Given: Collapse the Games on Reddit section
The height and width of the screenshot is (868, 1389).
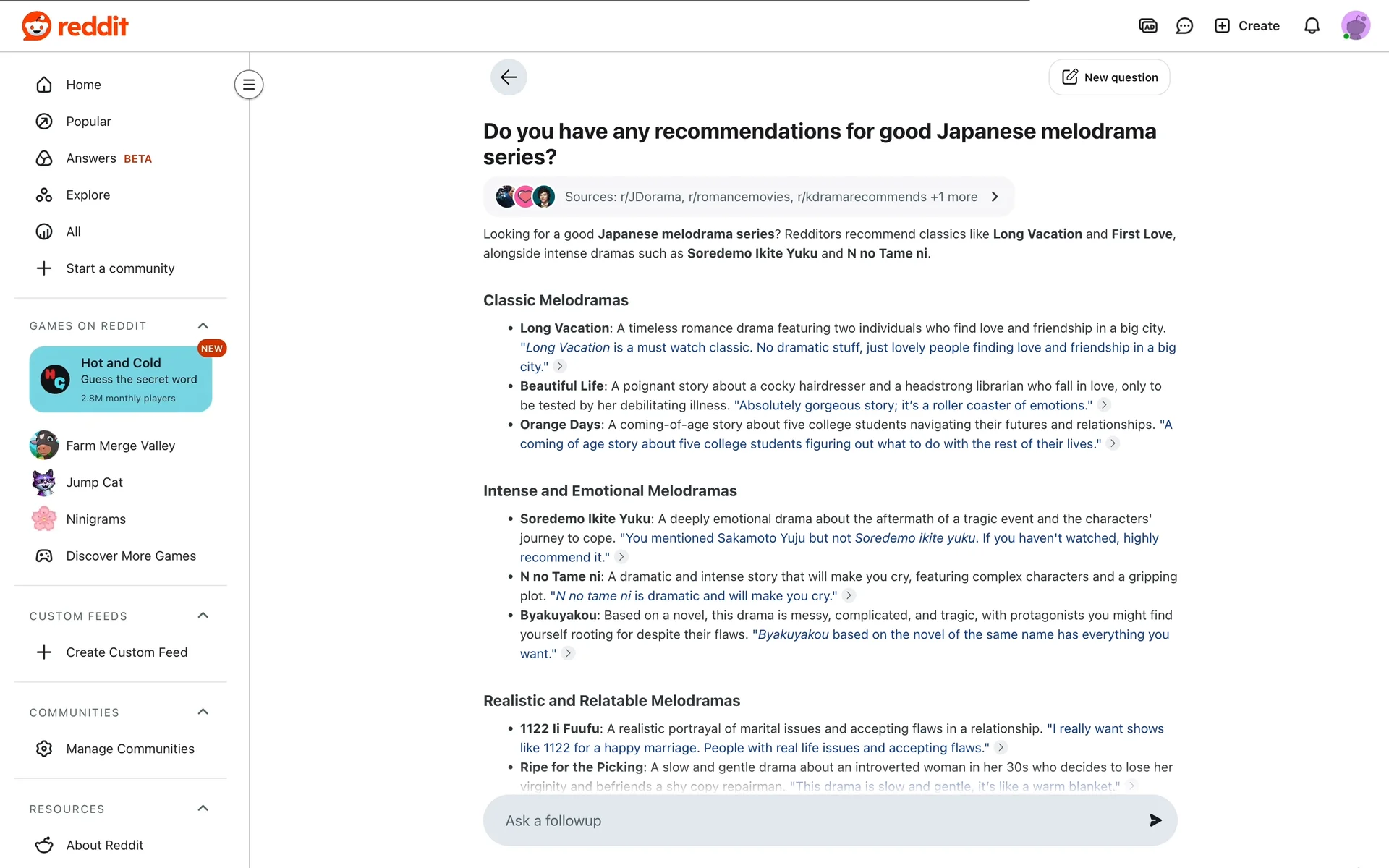Looking at the screenshot, I should (203, 325).
